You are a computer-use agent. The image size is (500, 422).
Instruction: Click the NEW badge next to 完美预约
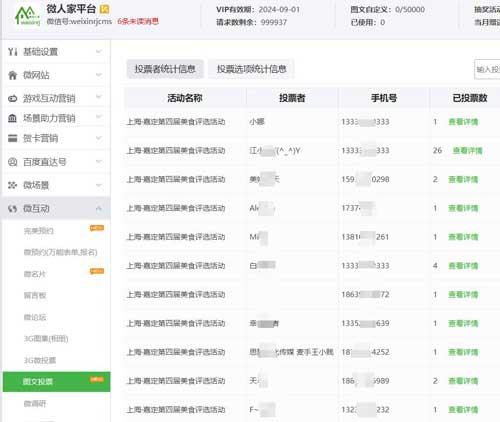[97, 228]
